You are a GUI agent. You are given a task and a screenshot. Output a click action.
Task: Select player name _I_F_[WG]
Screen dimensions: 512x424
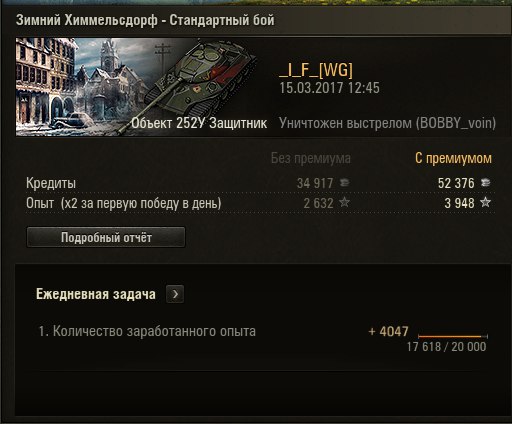(x=316, y=69)
